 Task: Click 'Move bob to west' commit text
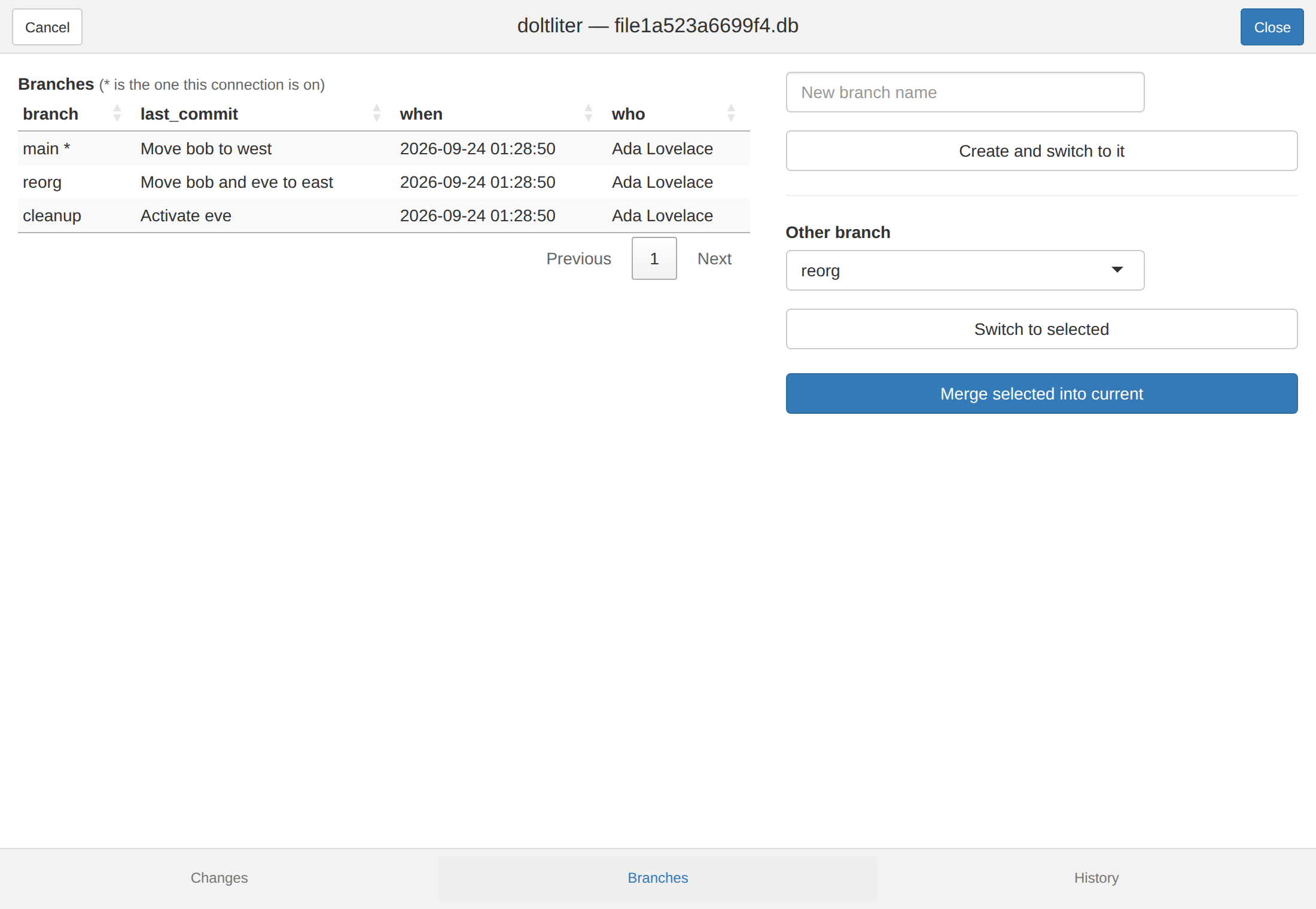pyautogui.click(x=206, y=148)
